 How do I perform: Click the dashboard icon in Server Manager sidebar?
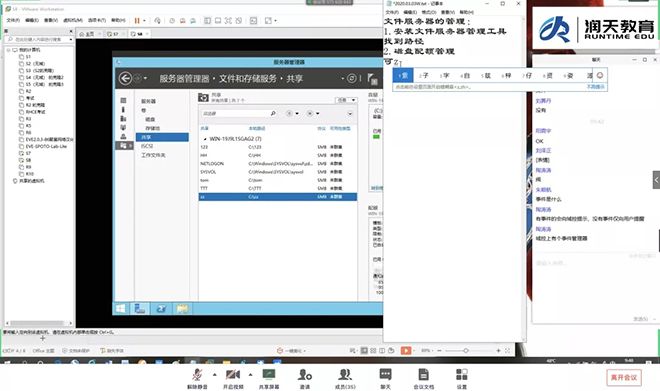(123, 101)
